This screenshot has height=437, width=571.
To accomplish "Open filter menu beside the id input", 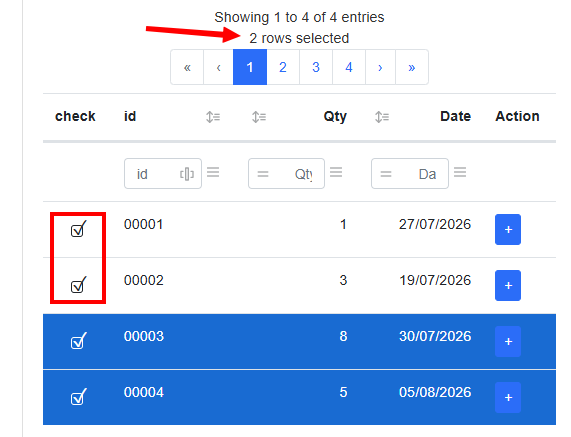I will 213,172.
